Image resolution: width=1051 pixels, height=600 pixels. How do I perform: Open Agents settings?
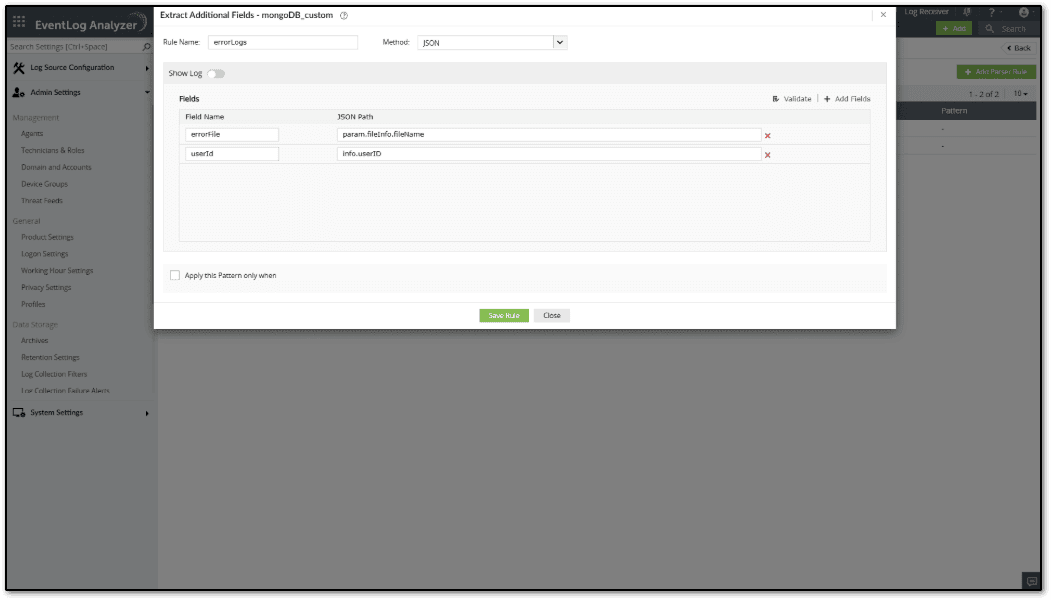pos(32,133)
